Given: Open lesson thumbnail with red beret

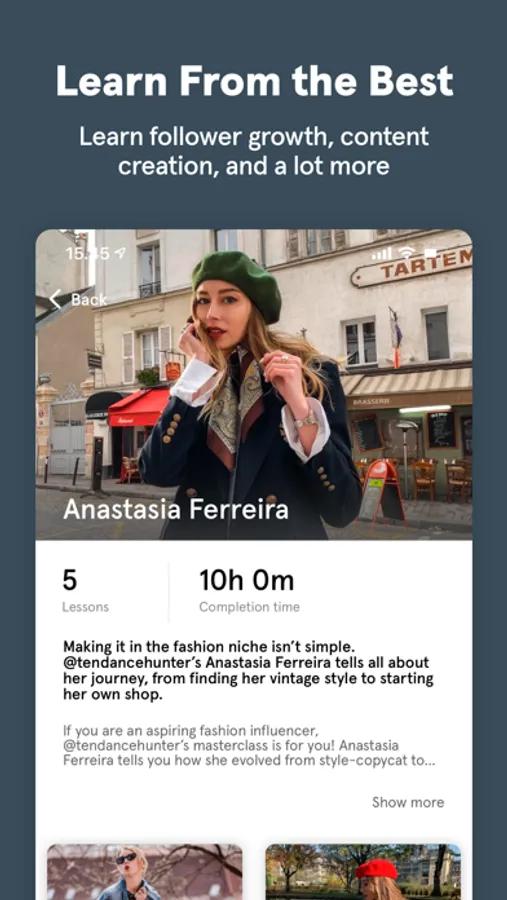Looking at the screenshot, I should point(363,871).
